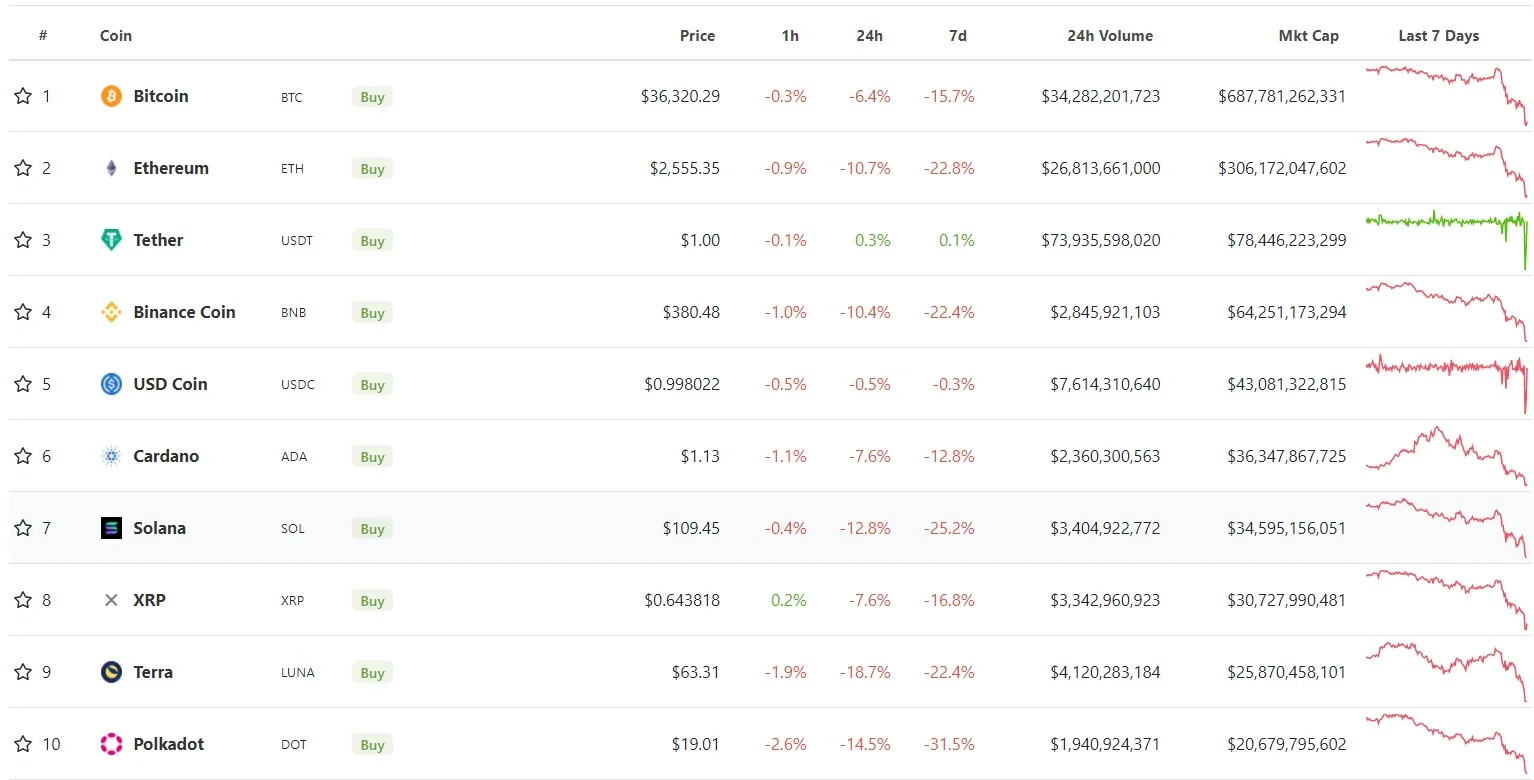Toggle the star for Tether
Image resolution: width=1534 pixels, height=780 pixels.
(x=23, y=240)
